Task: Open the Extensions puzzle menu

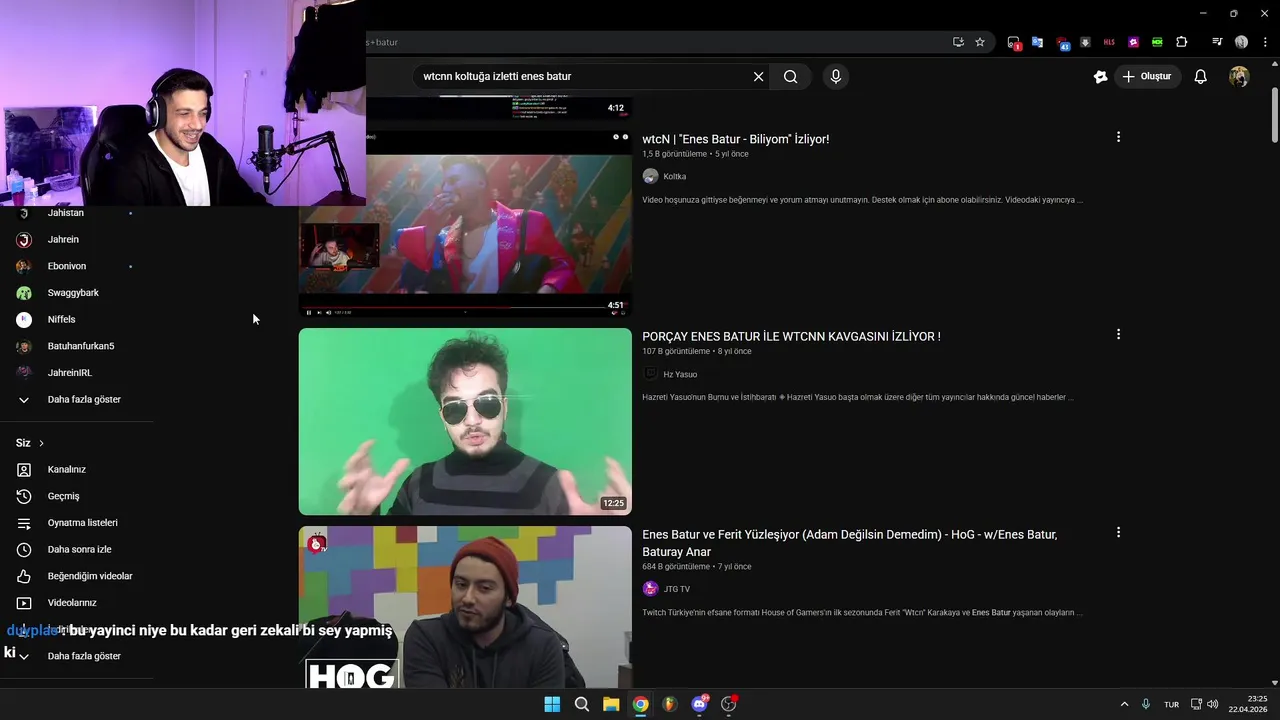Action: (x=1182, y=42)
